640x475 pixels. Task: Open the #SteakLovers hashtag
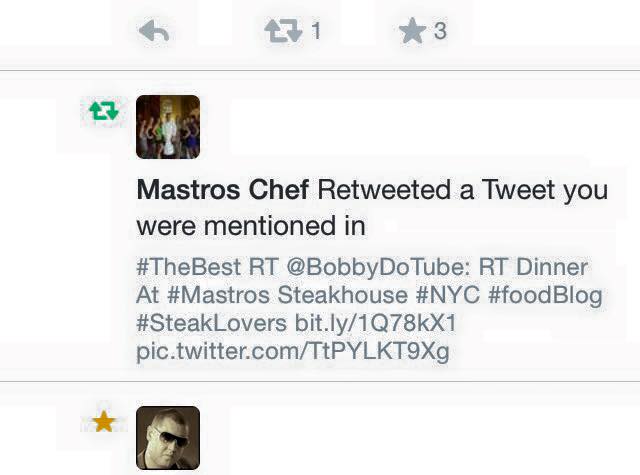point(211,323)
